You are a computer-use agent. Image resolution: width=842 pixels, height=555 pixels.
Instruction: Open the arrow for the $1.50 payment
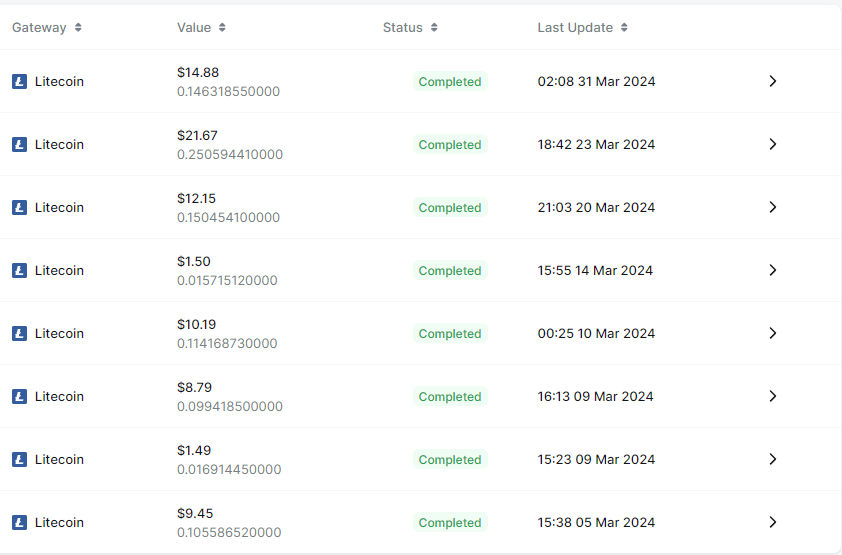click(x=772, y=270)
